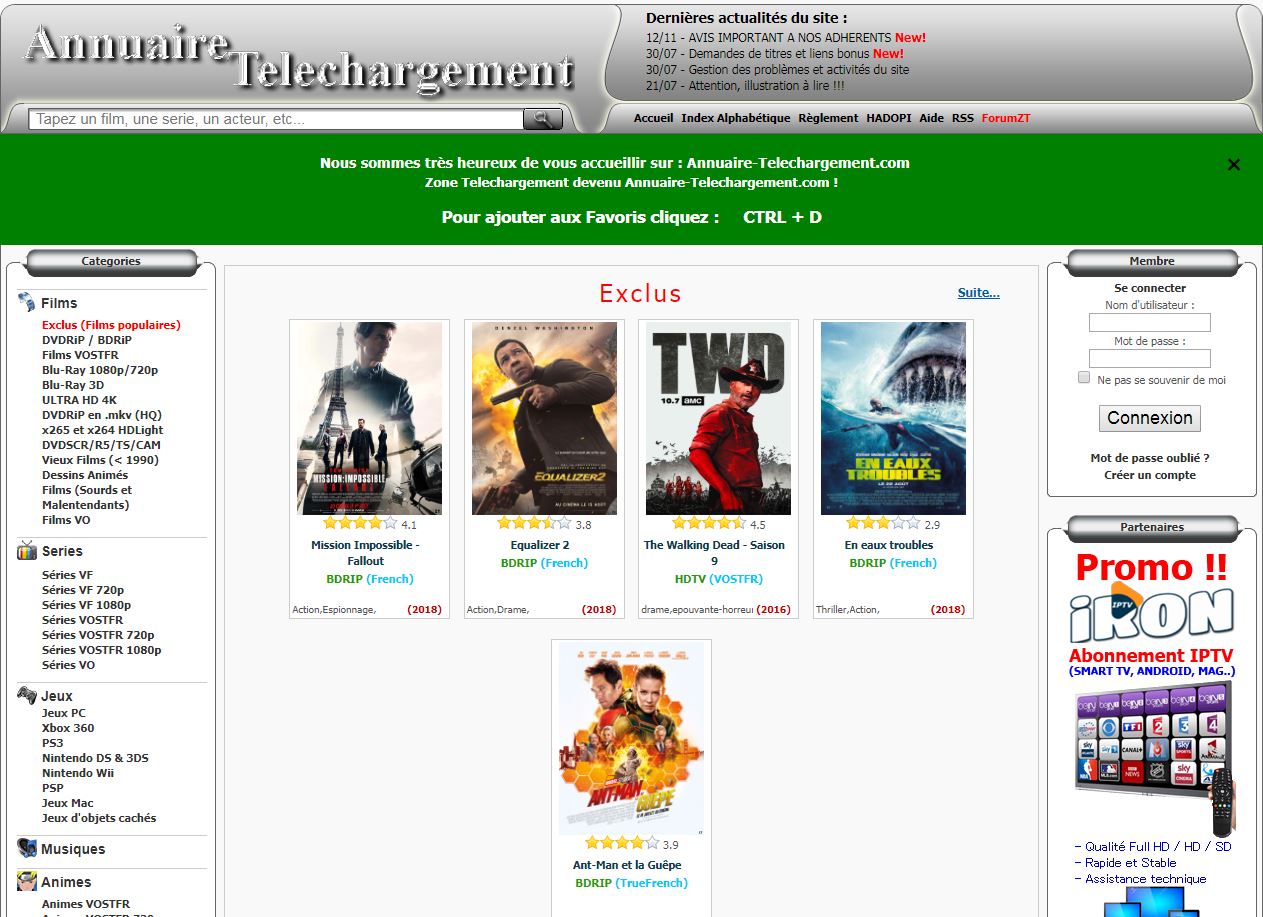Open Equalizer 2 poster
This screenshot has width=1263, height=917.
coord(544,418)
